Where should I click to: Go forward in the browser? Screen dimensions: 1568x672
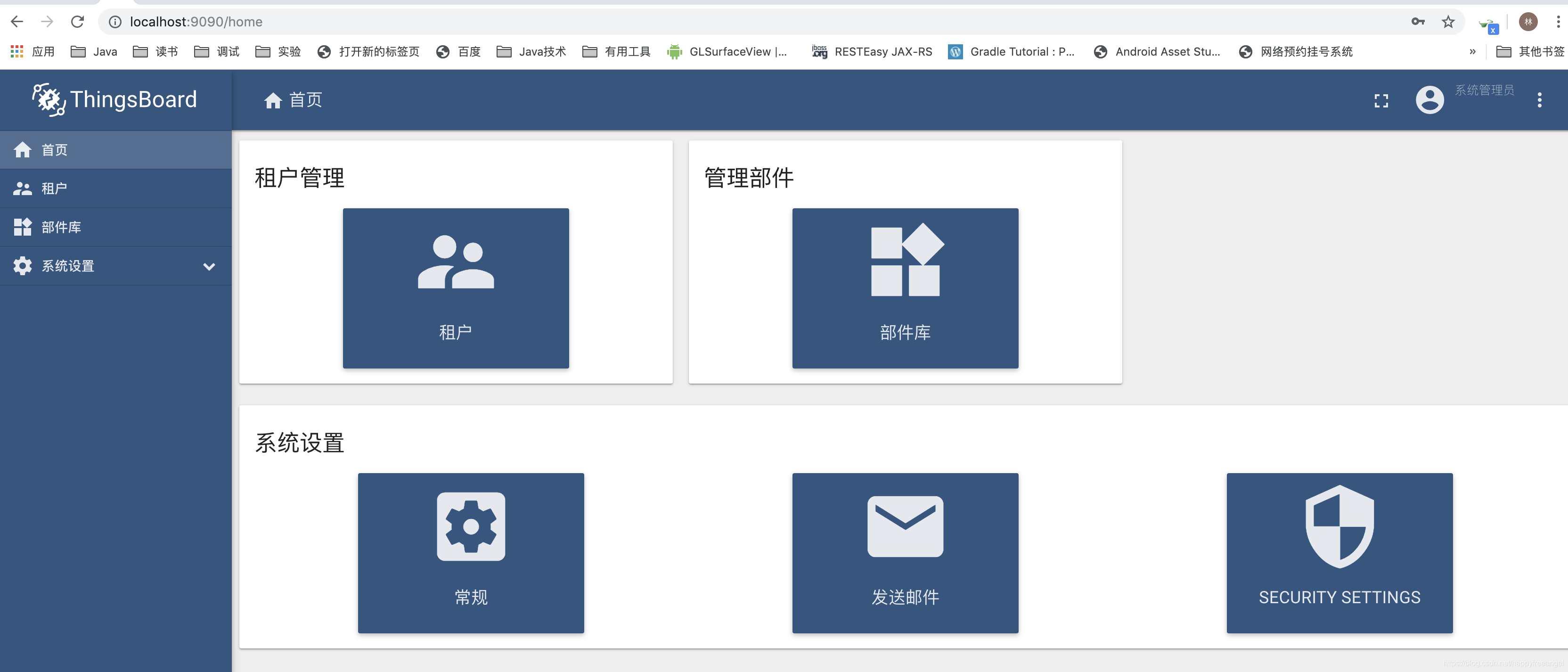point(47,22)
